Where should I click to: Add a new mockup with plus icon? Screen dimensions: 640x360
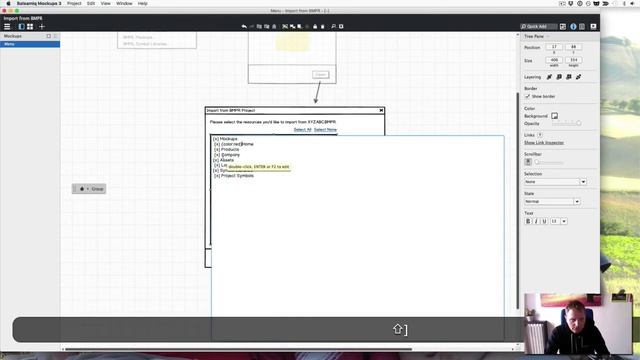[x=42, y=27]
